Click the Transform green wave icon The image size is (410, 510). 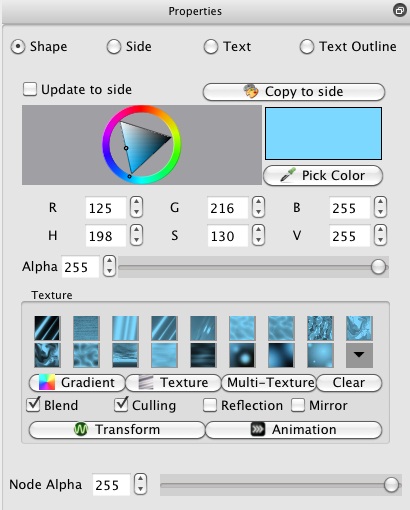(x=81, y=429)
